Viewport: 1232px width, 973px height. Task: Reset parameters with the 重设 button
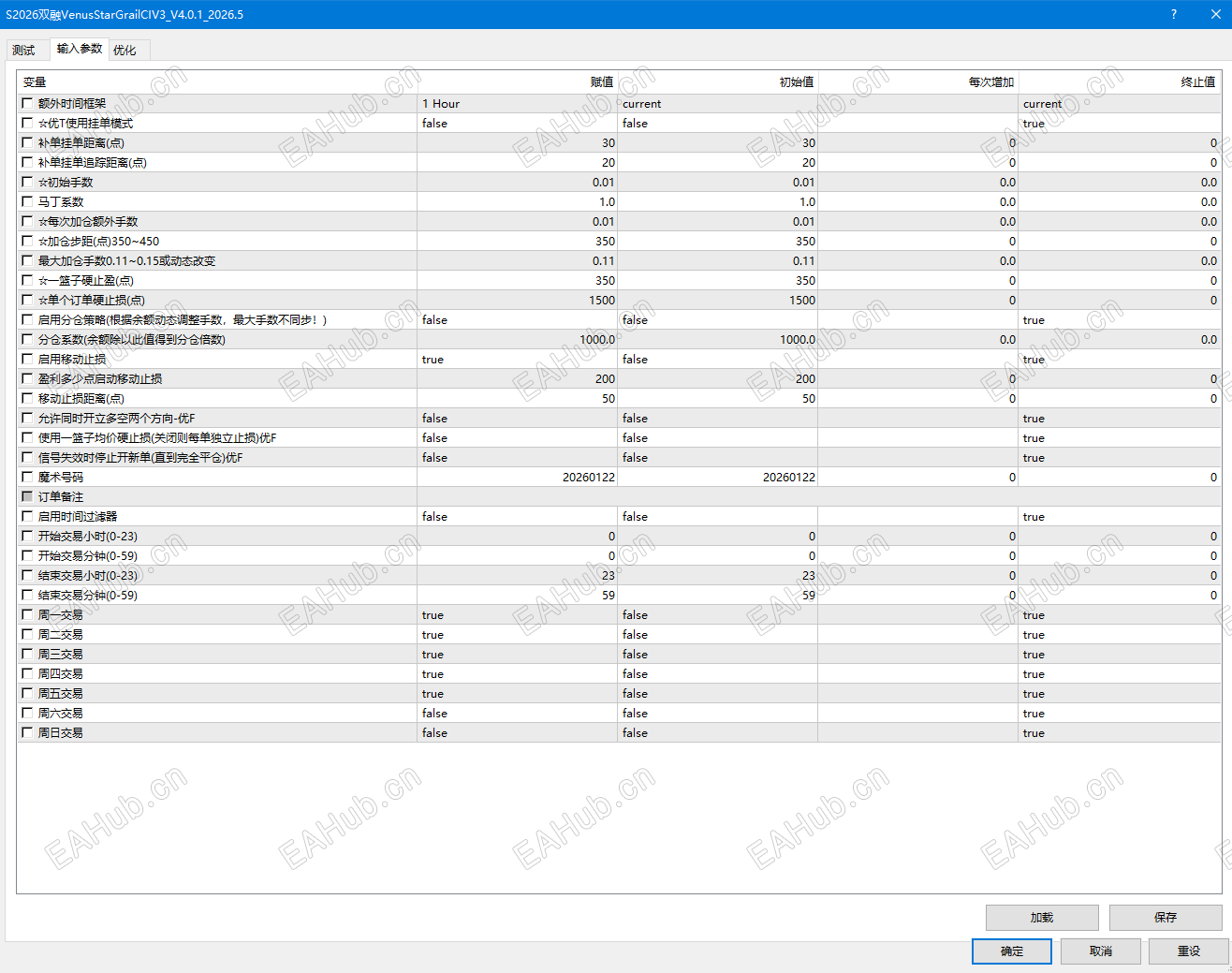1189,951
